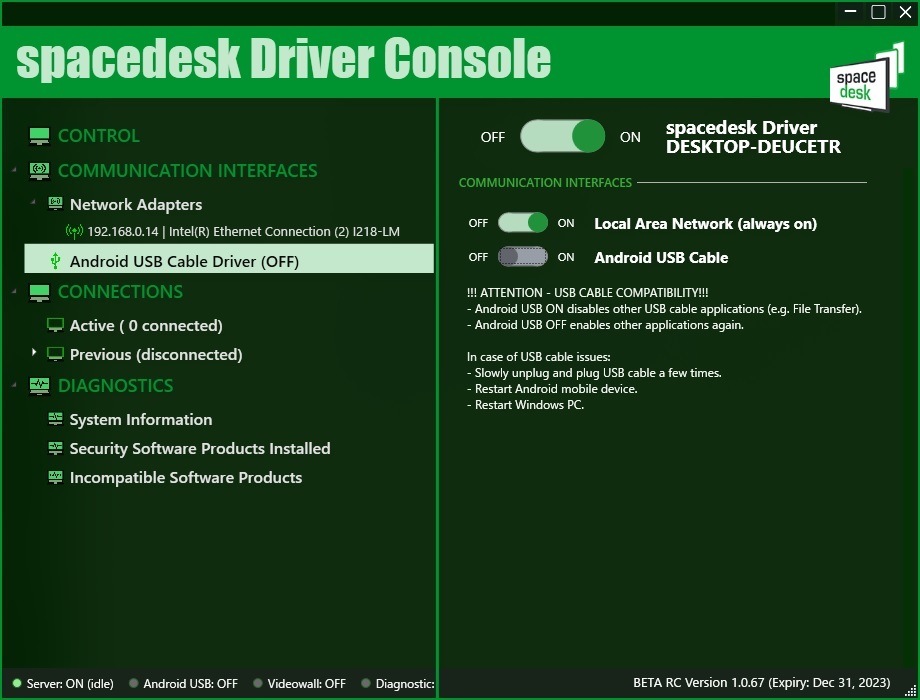Click the Diagnostic status text
The width and height of the screenshot is (920, 700).
click(405, 684)
